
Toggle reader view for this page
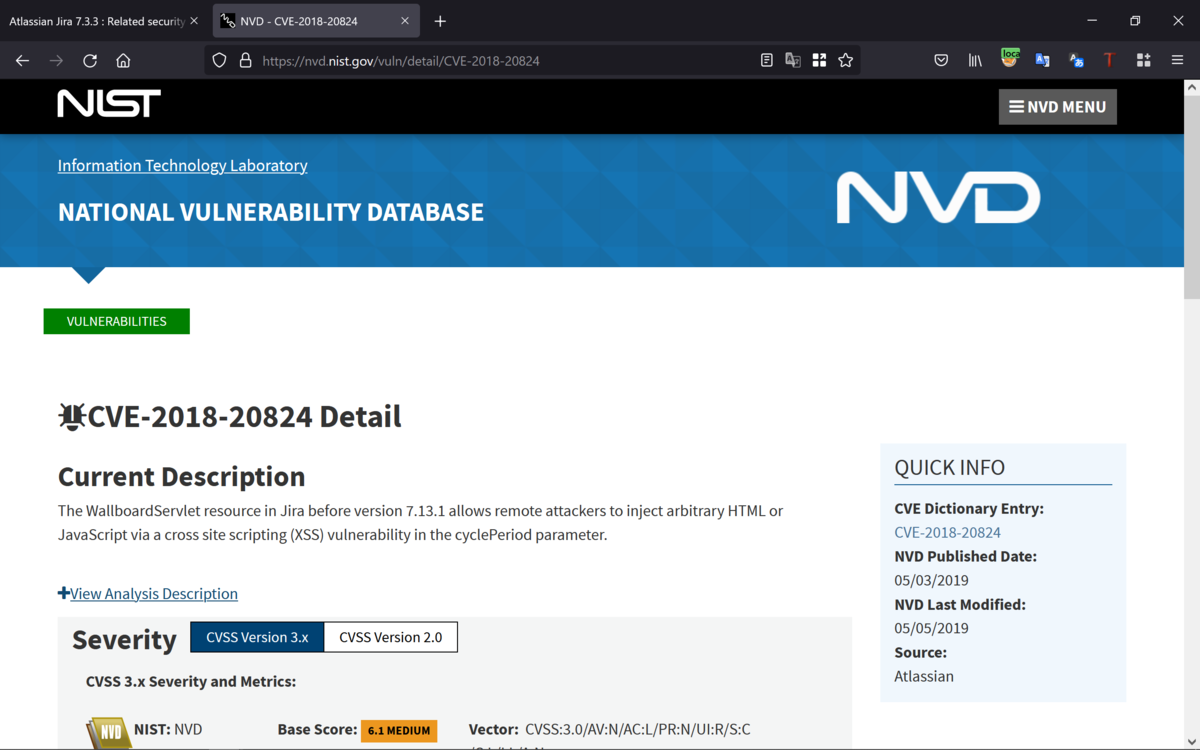coord(766,60)
